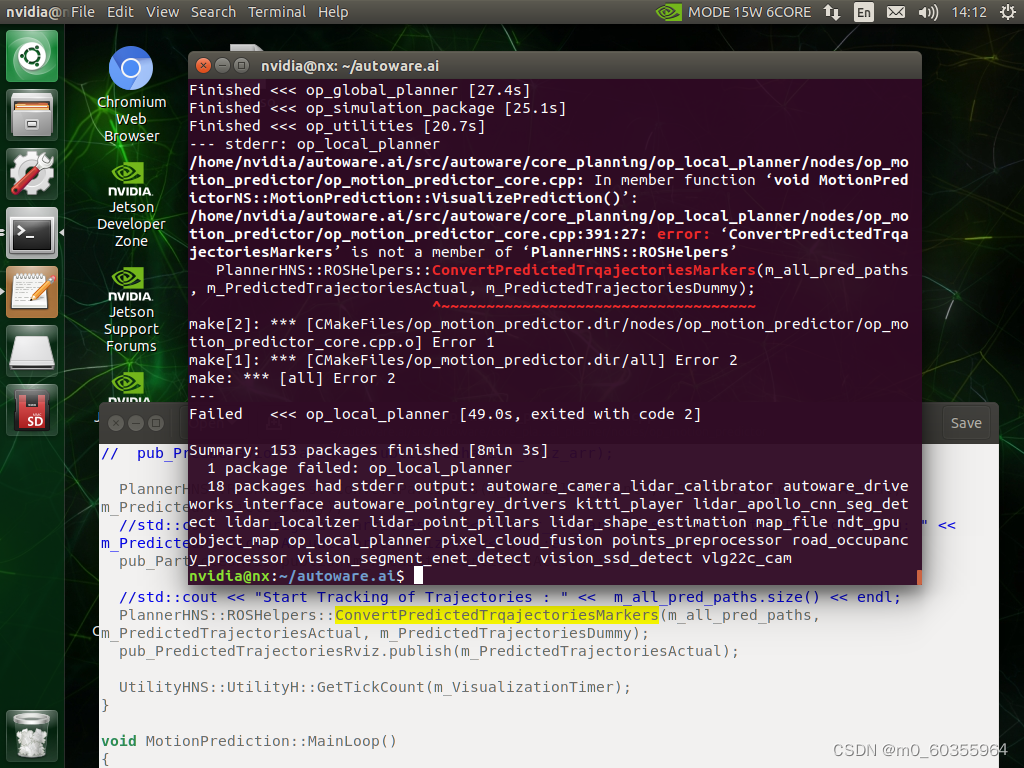
Task: Minimize the terminal window
Action: [x=223, y=65]
